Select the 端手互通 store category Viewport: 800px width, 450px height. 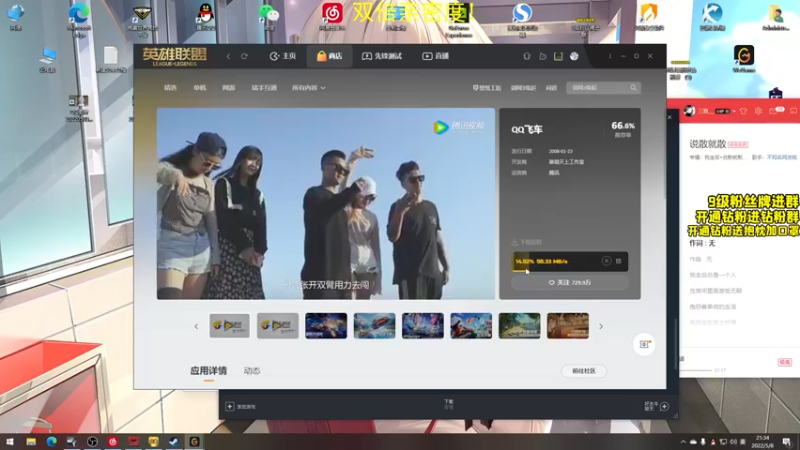click(264, 88)
